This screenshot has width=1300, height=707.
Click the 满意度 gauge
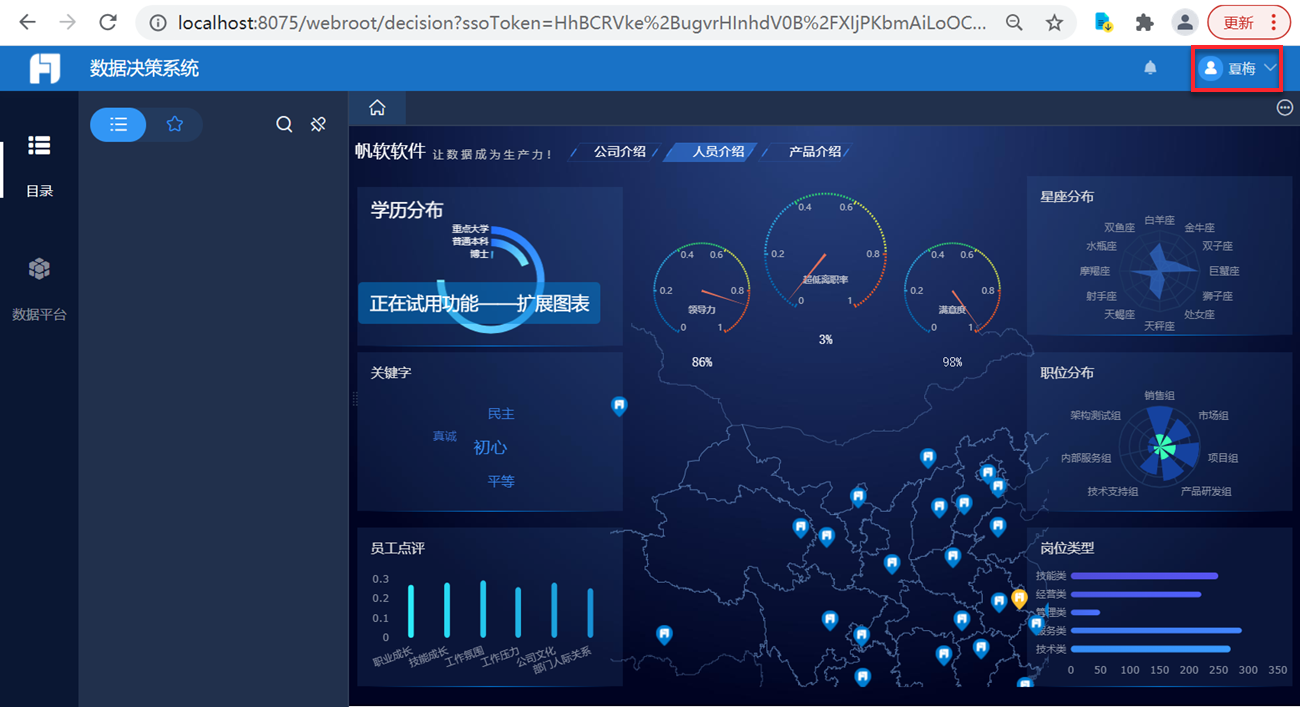click(952, 287)
